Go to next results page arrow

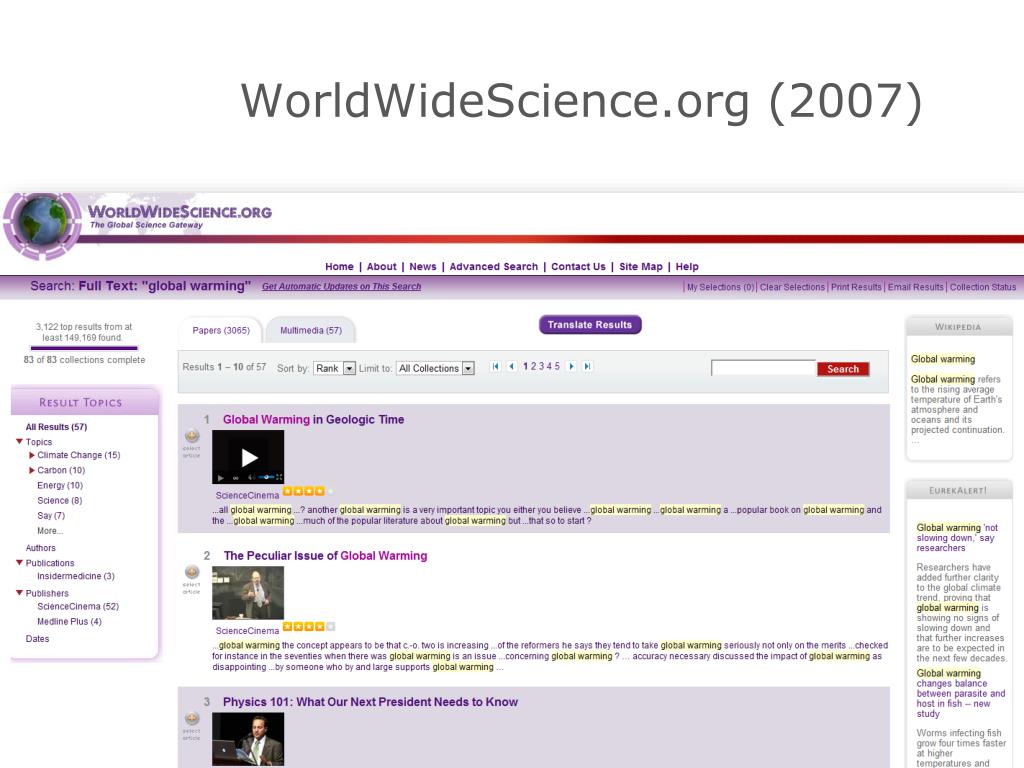[571, 366]
